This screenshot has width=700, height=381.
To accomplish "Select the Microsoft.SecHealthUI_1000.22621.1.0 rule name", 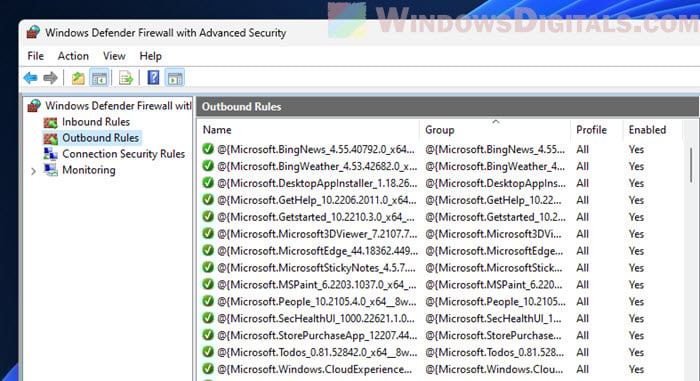I will [x=316, y=319].
